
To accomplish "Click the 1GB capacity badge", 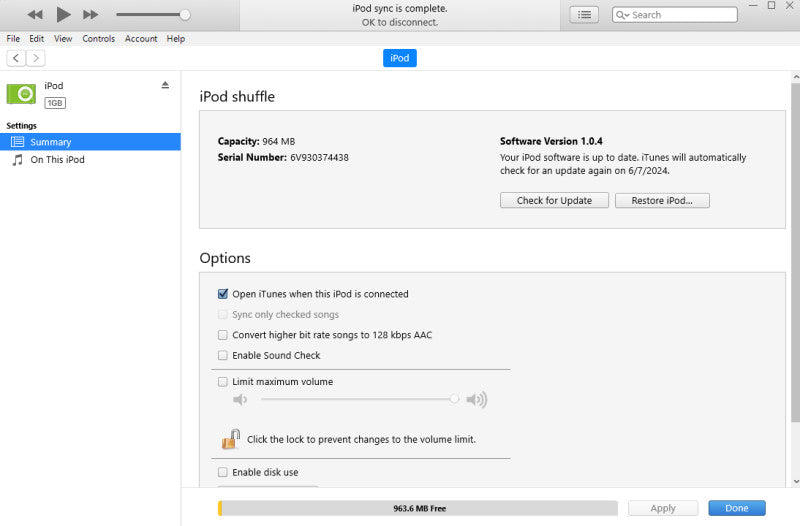I will click(x=55, y=103).
